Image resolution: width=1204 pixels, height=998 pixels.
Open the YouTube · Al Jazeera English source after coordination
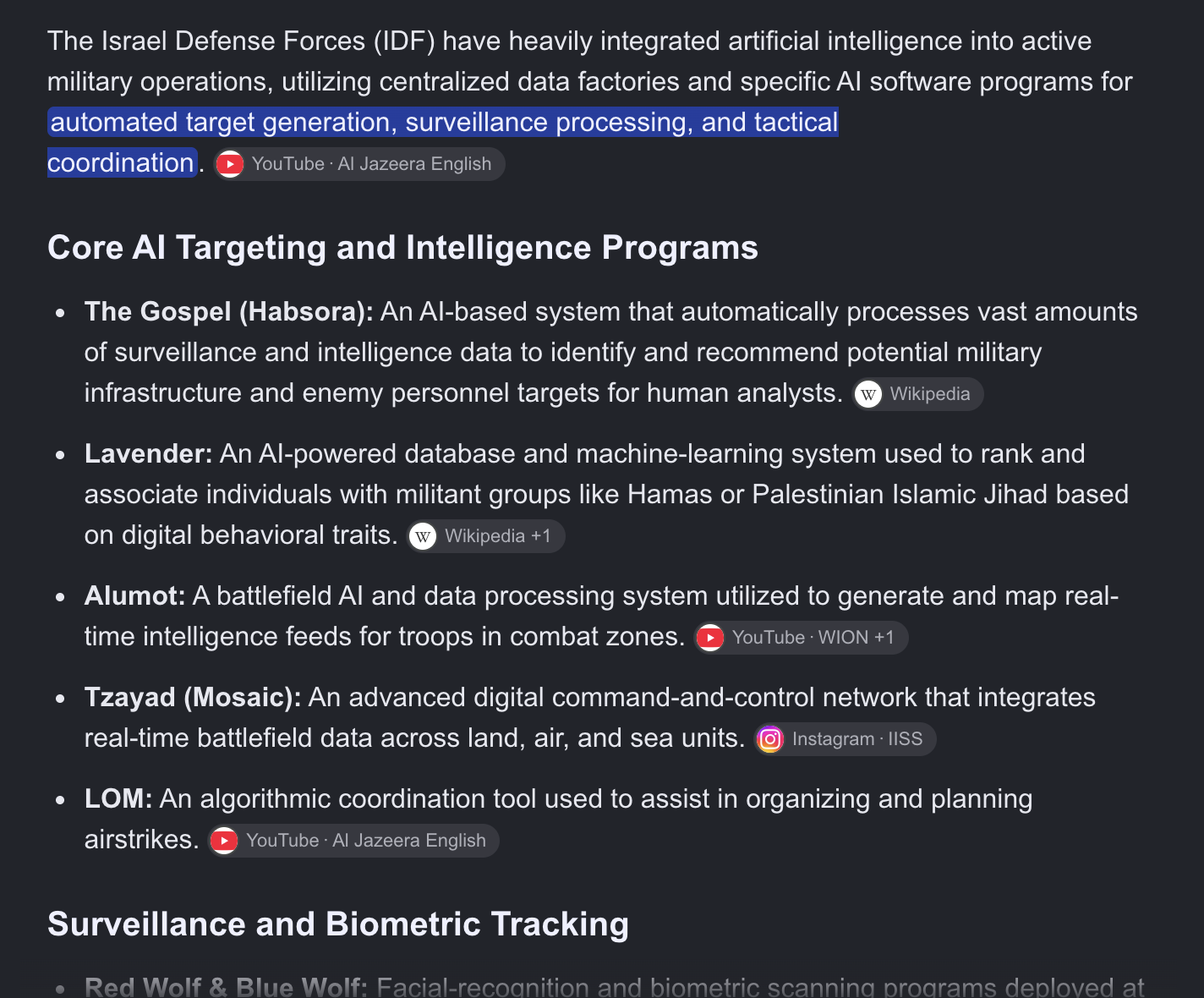pos(359,164)
